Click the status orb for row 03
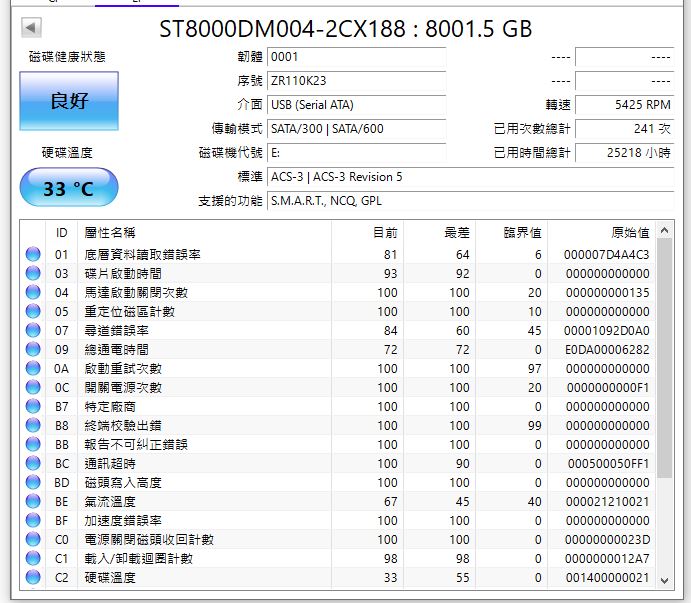 (33, 273)
